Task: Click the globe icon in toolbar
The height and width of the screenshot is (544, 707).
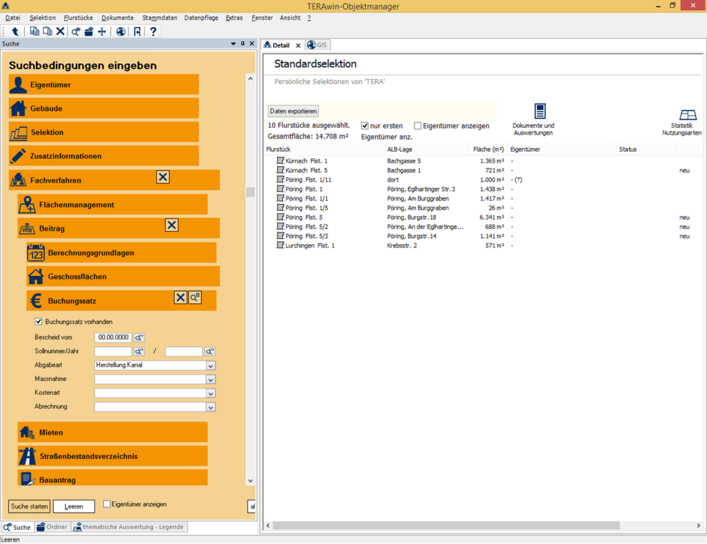Action: coord(121,32)
